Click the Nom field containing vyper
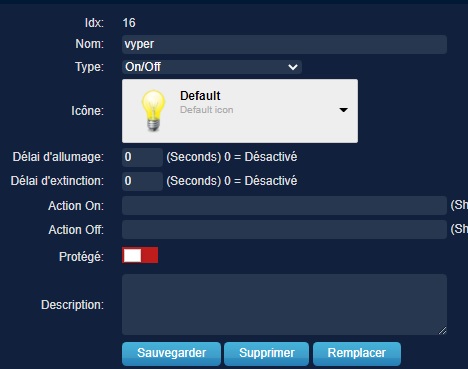 (x=284, y=44)
